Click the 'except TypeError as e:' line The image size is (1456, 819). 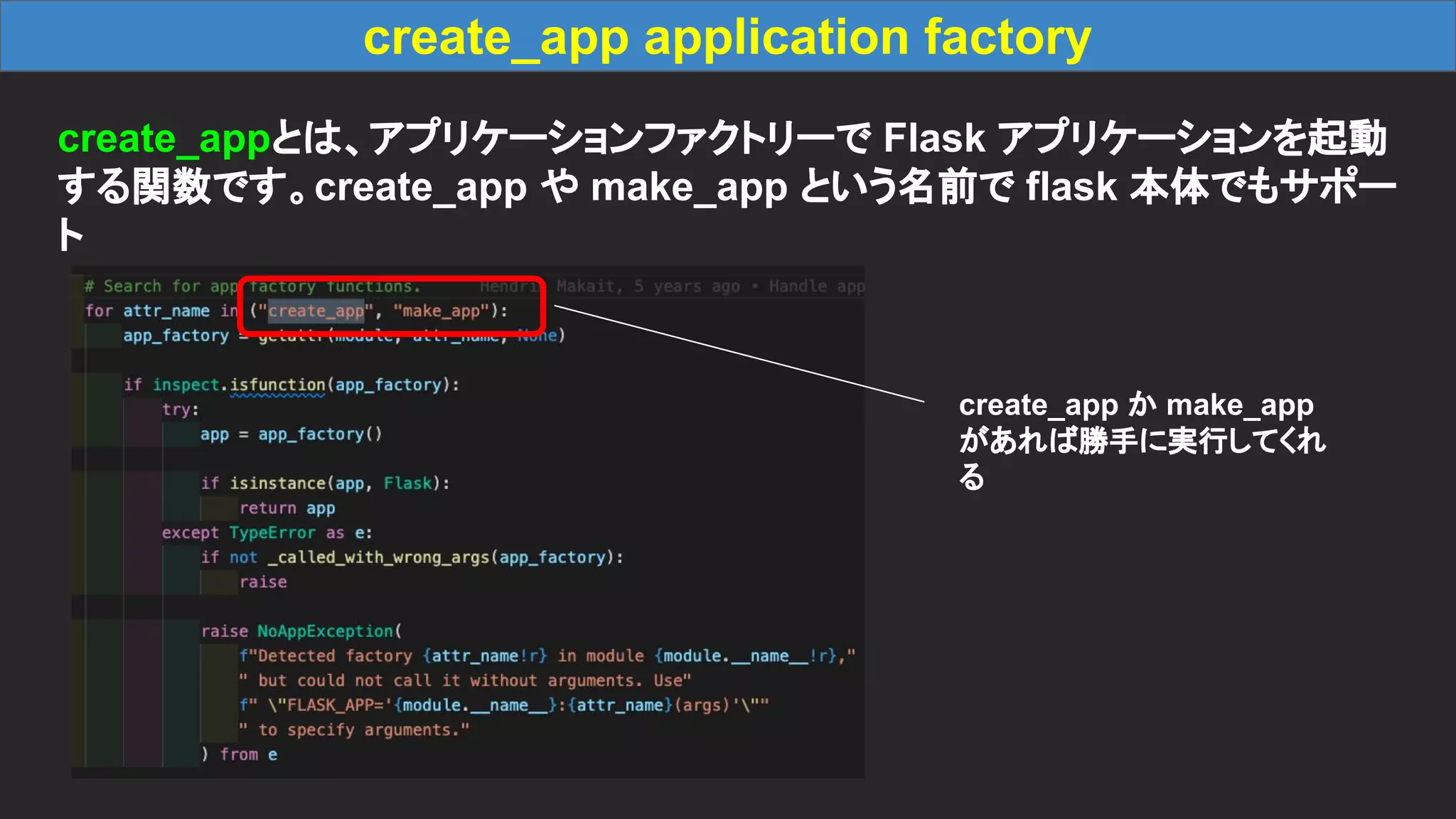(267, 533)
